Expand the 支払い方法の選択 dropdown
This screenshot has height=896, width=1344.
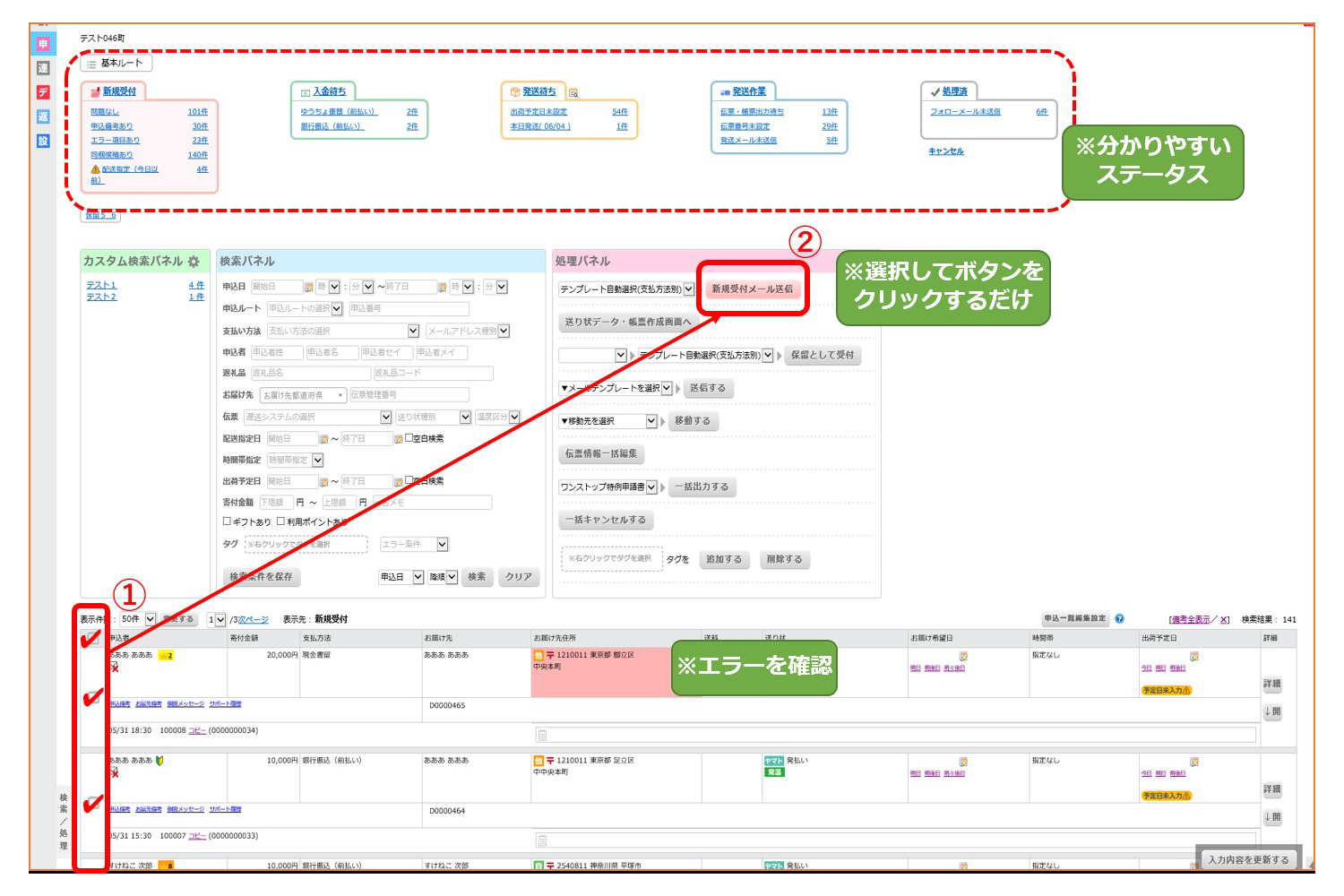point(413,332)
